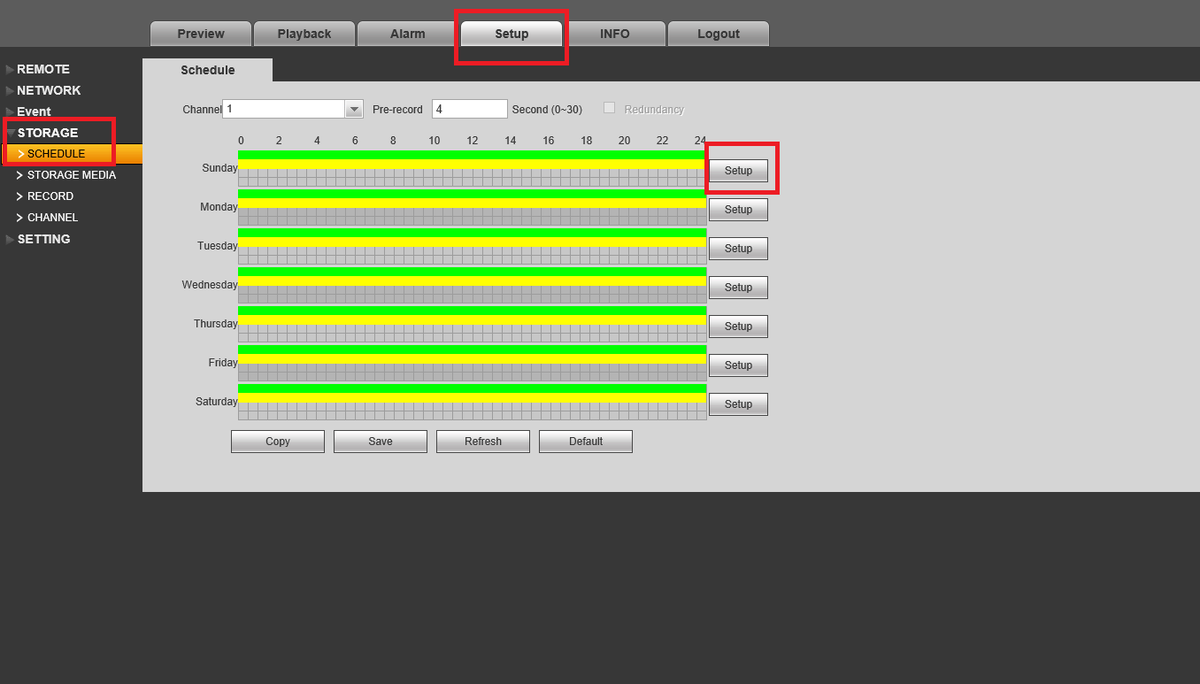Image resolution: width=1200 pixels, height=684 pixels.
Task: Copy the schedule settings
Action: point(278,441)
